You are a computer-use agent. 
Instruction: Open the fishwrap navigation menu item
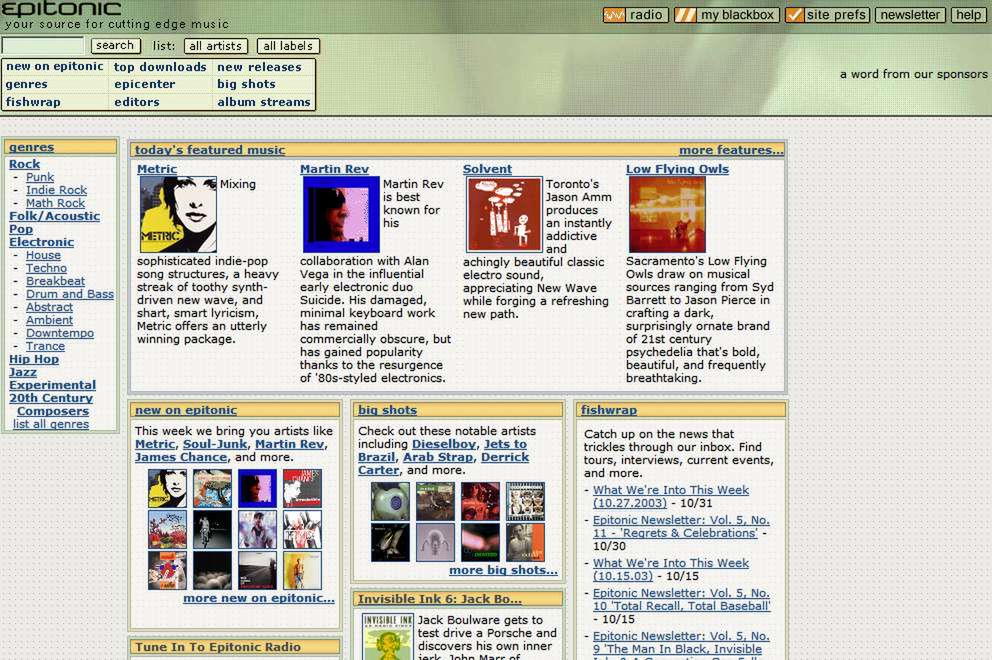click(33, 102)
